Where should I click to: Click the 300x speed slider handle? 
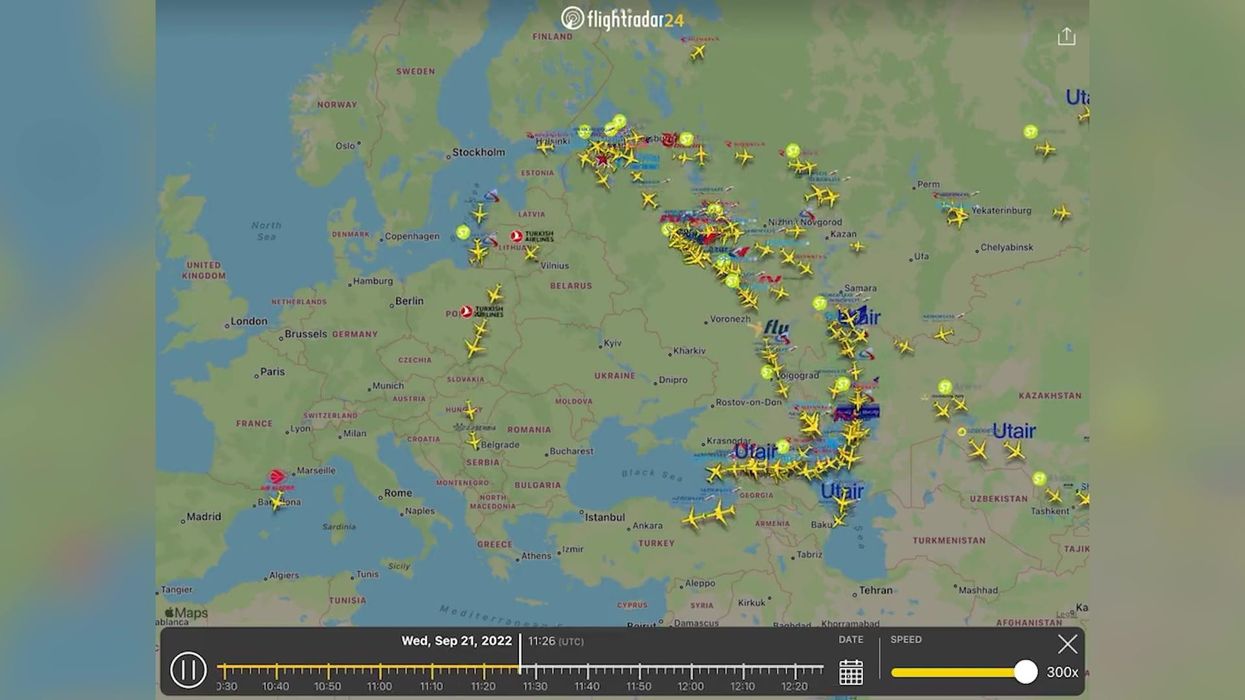tap(1025, 672)
